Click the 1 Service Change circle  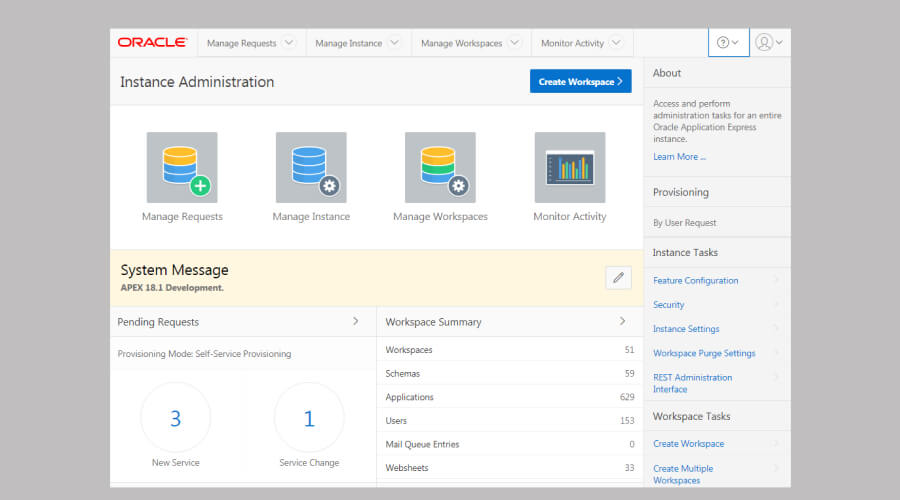coord(309,417)
